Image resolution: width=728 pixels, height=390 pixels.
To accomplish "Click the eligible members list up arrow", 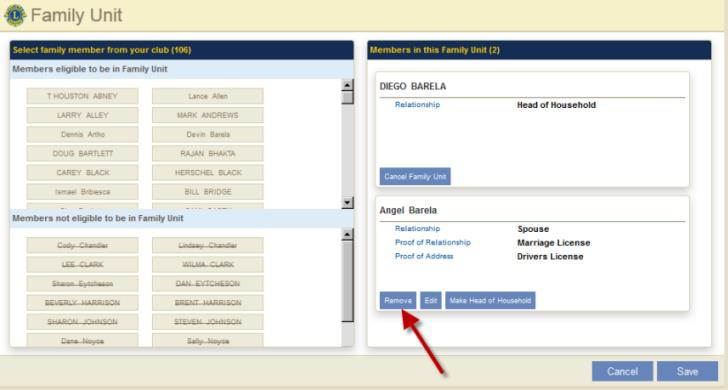I will click(x=347, y=85).
